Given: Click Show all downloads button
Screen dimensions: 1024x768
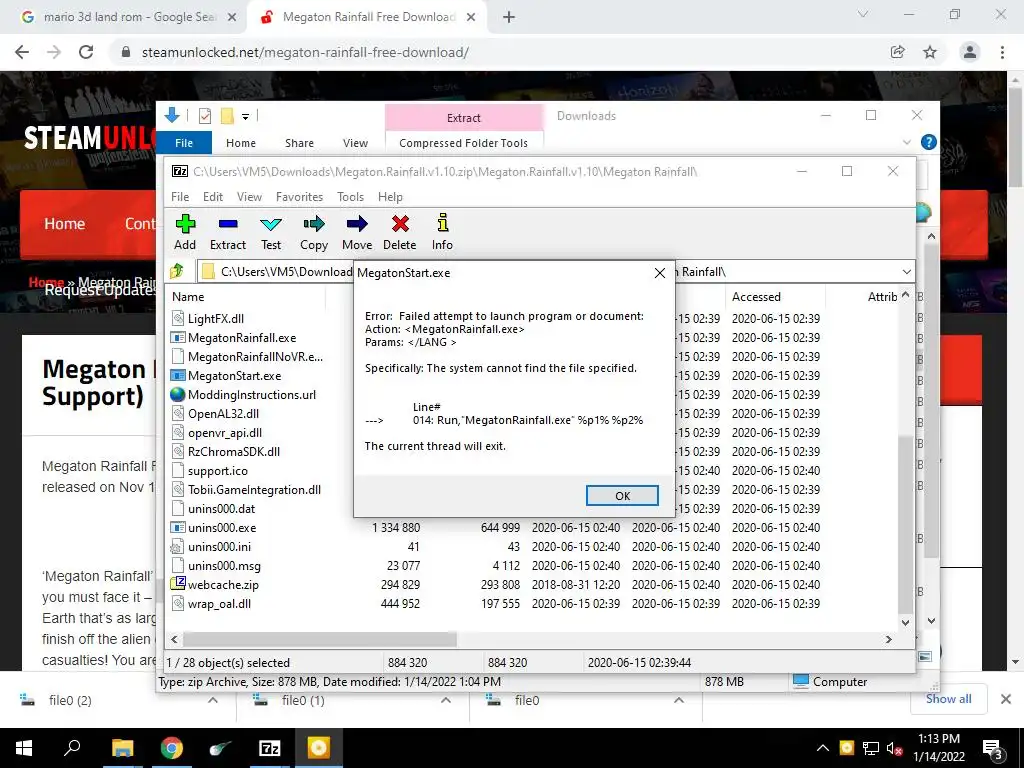Looking at the screenshot, I should click(948, 699).
